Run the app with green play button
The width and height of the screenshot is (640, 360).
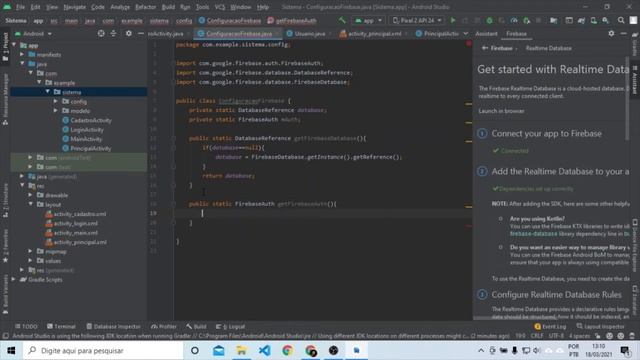click(453, 20)
